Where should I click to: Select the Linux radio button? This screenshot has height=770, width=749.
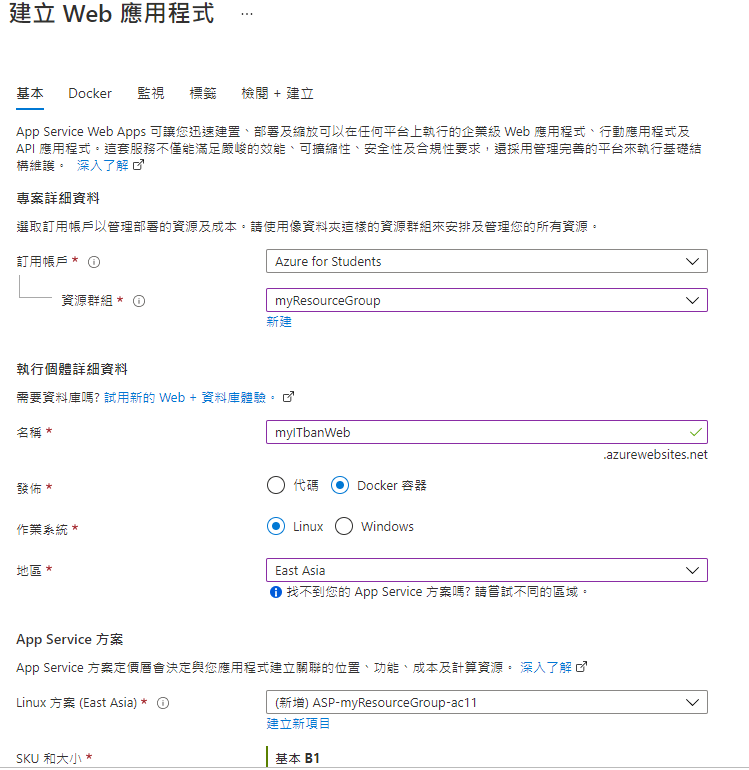click(x=276, y=526)
